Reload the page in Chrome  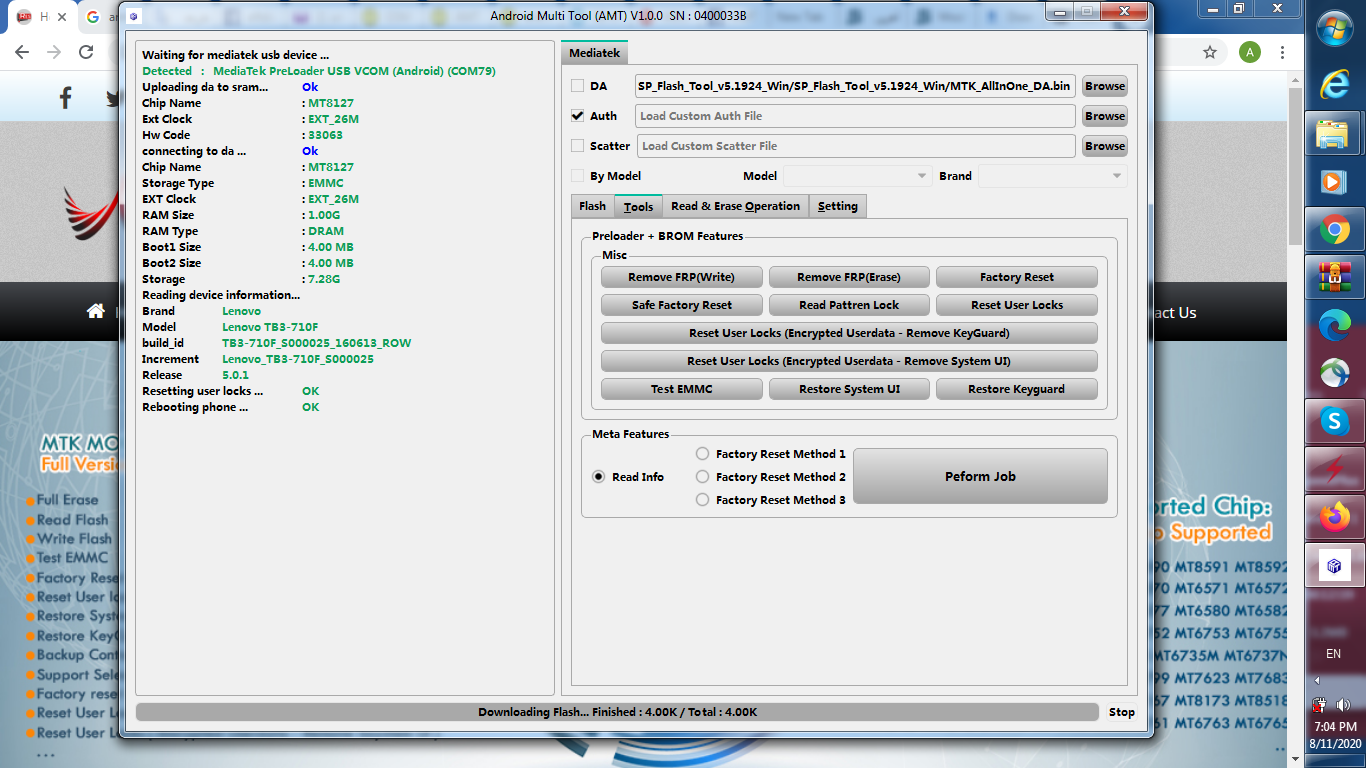pyautogui.click(x=86, y=52)
